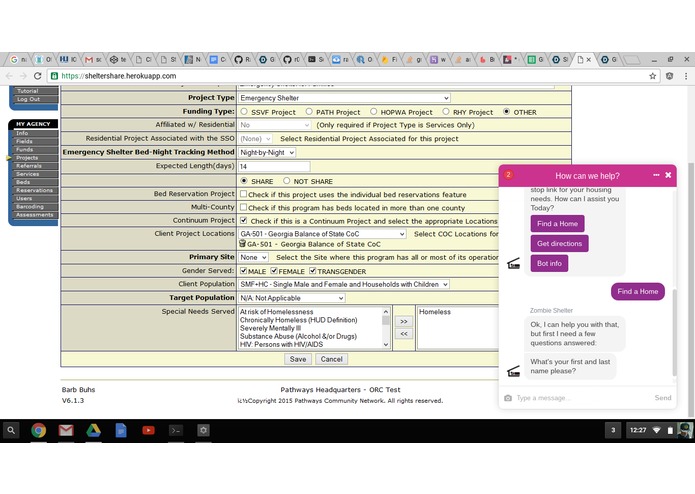The height and width of the screenshot is (494, 695).
Task: Uncheck MALE gender served
Action: [243, 271]
